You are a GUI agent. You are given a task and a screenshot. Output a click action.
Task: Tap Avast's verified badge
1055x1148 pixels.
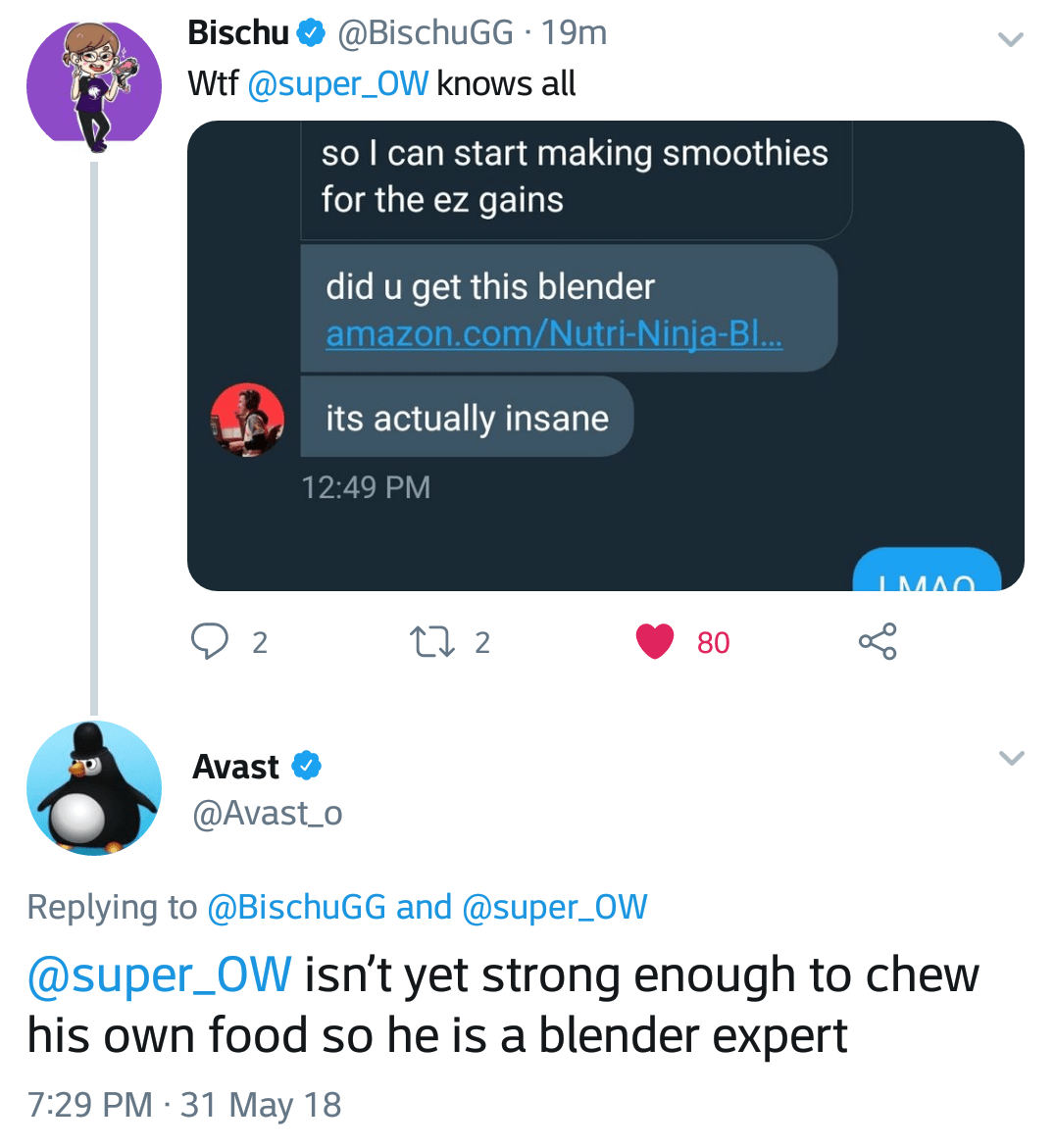307,766
